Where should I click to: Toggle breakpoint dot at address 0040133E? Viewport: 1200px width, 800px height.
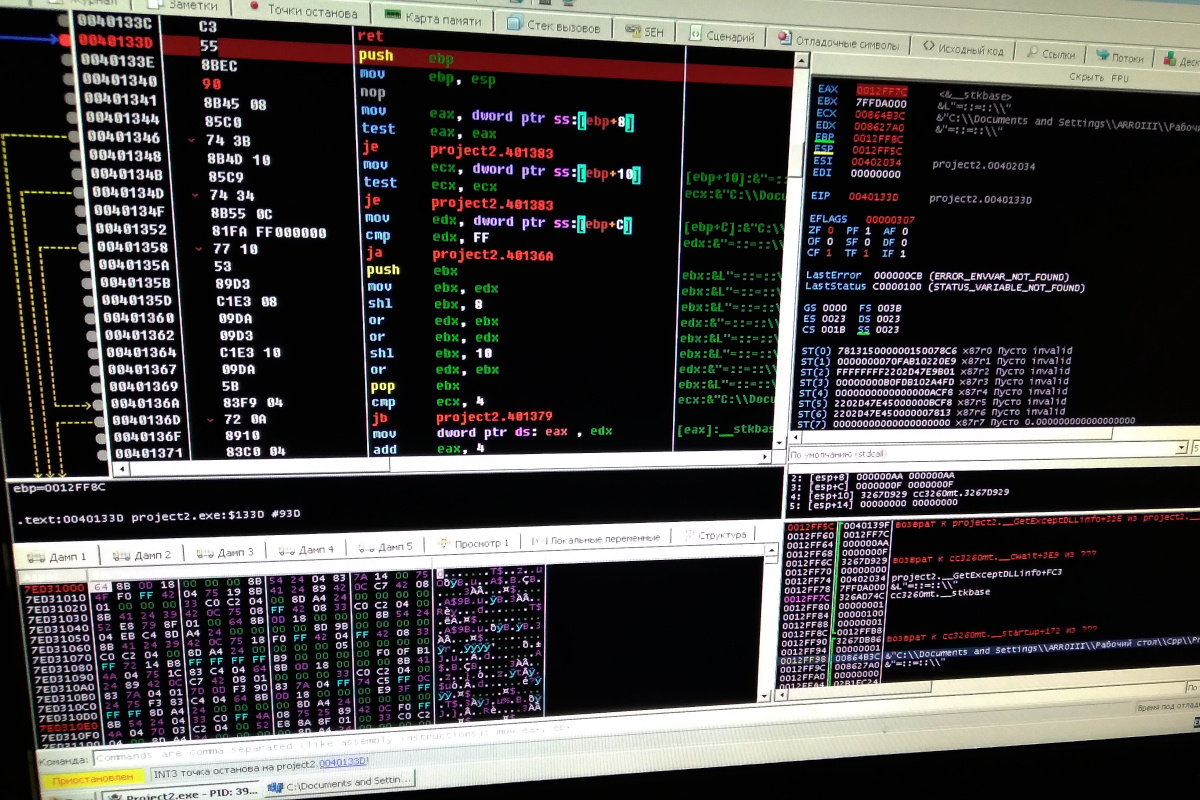(x=66, y=60)
